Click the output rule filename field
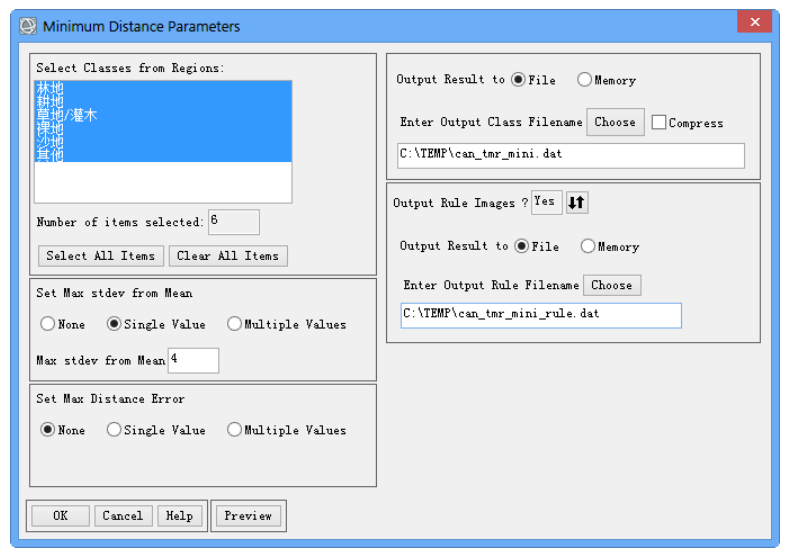Screen dimensions: 793x559 [x=541, y=315]
